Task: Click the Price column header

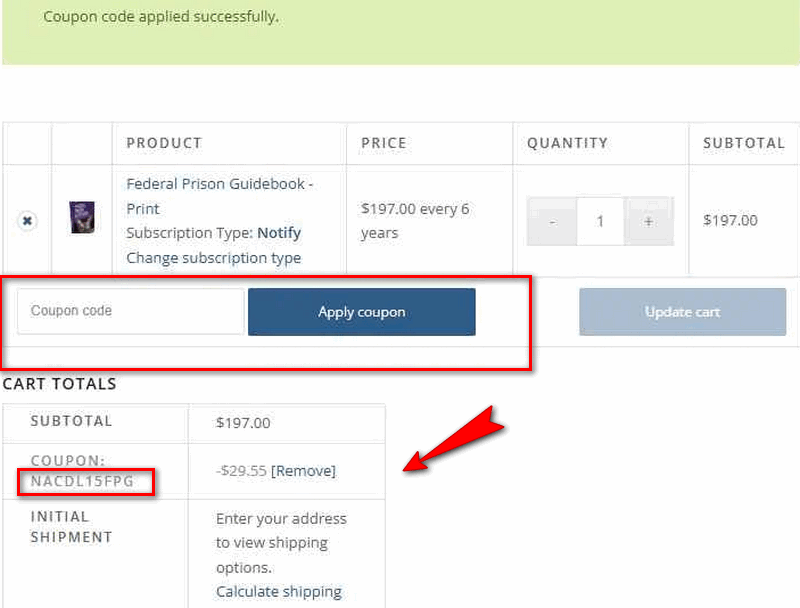Action: pos(384,143)
